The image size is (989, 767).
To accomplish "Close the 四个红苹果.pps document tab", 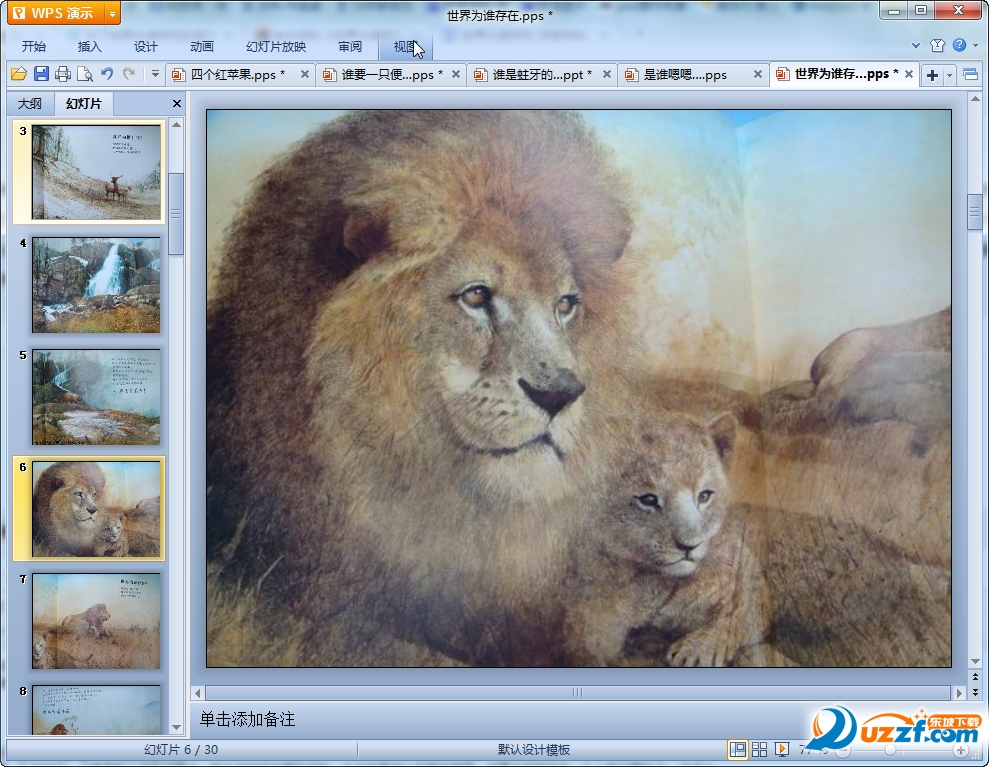I will (305, 74).
